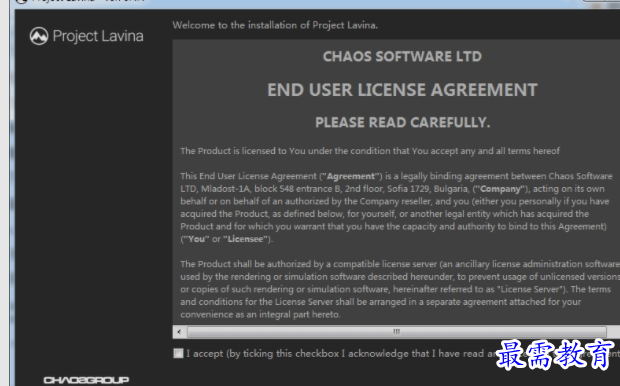Click the Project Lavina logo icon
Image resolution: width=620 pixels, height=386 pixels.
[x=39, y=36]
